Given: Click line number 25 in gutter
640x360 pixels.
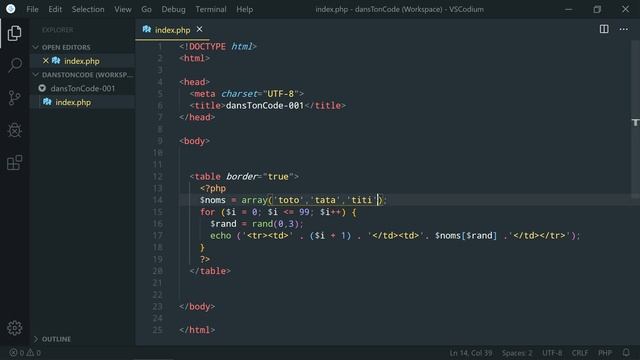Looking at the screenshot, I should click(158, 330).
